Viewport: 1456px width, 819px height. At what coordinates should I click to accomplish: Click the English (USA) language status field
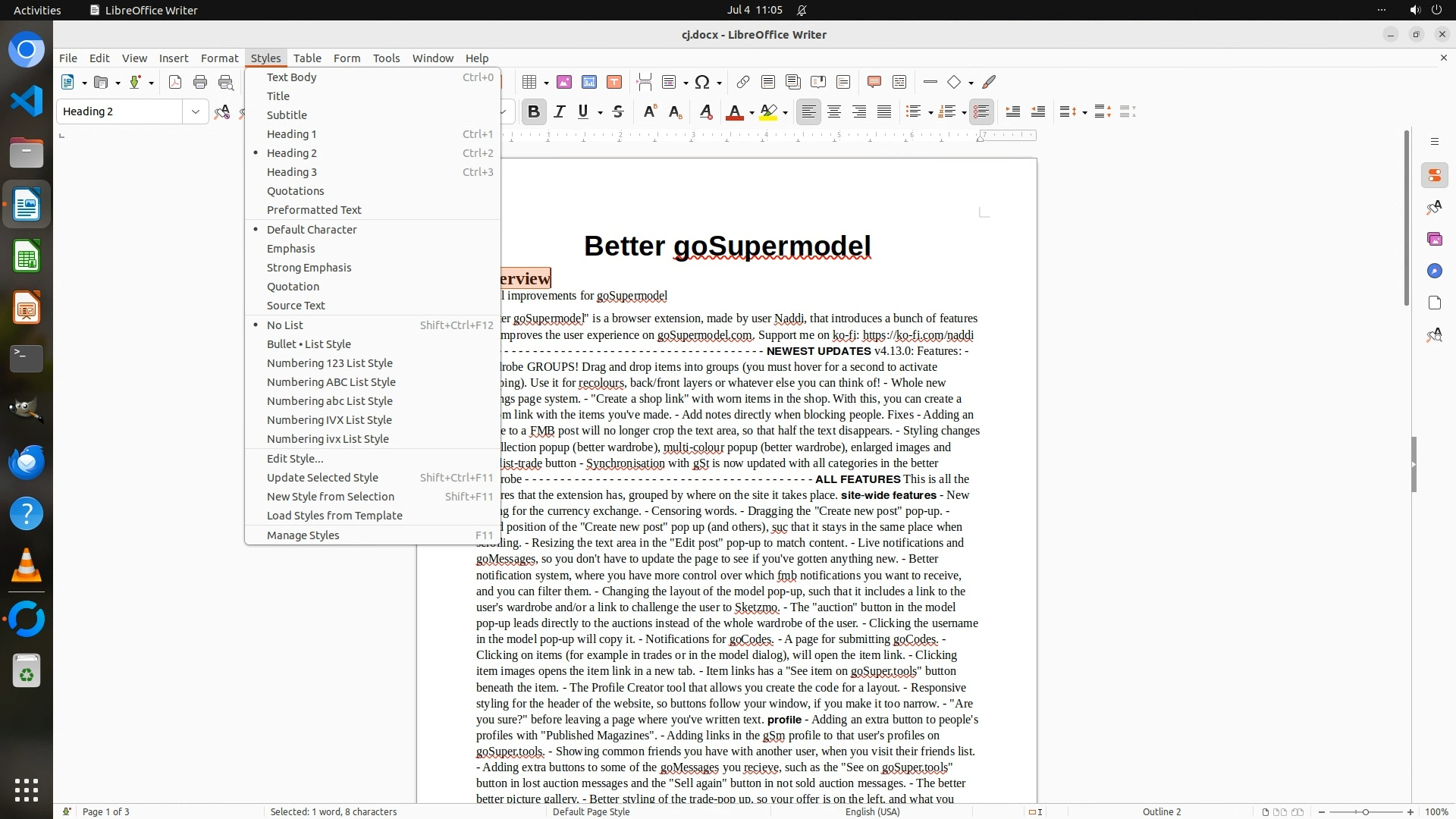point(872,811)
